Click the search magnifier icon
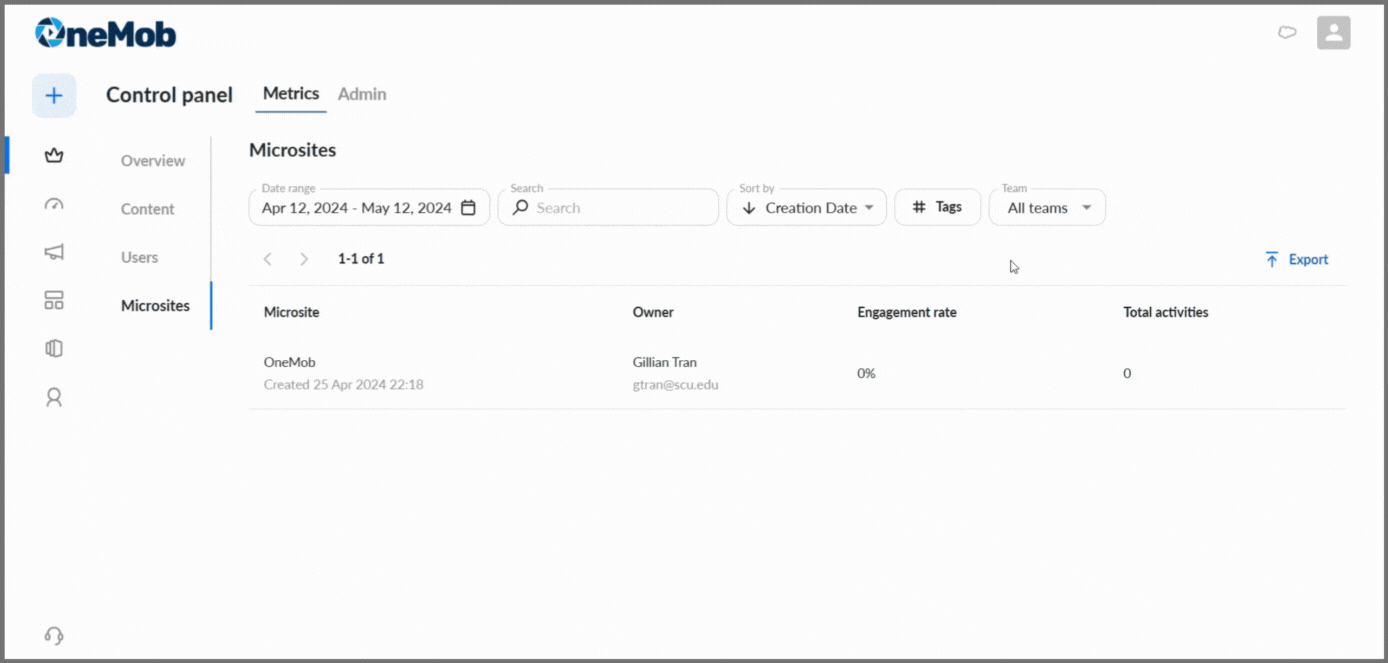Viewport: 1388px width, 663px height. (x=520, y=208)
